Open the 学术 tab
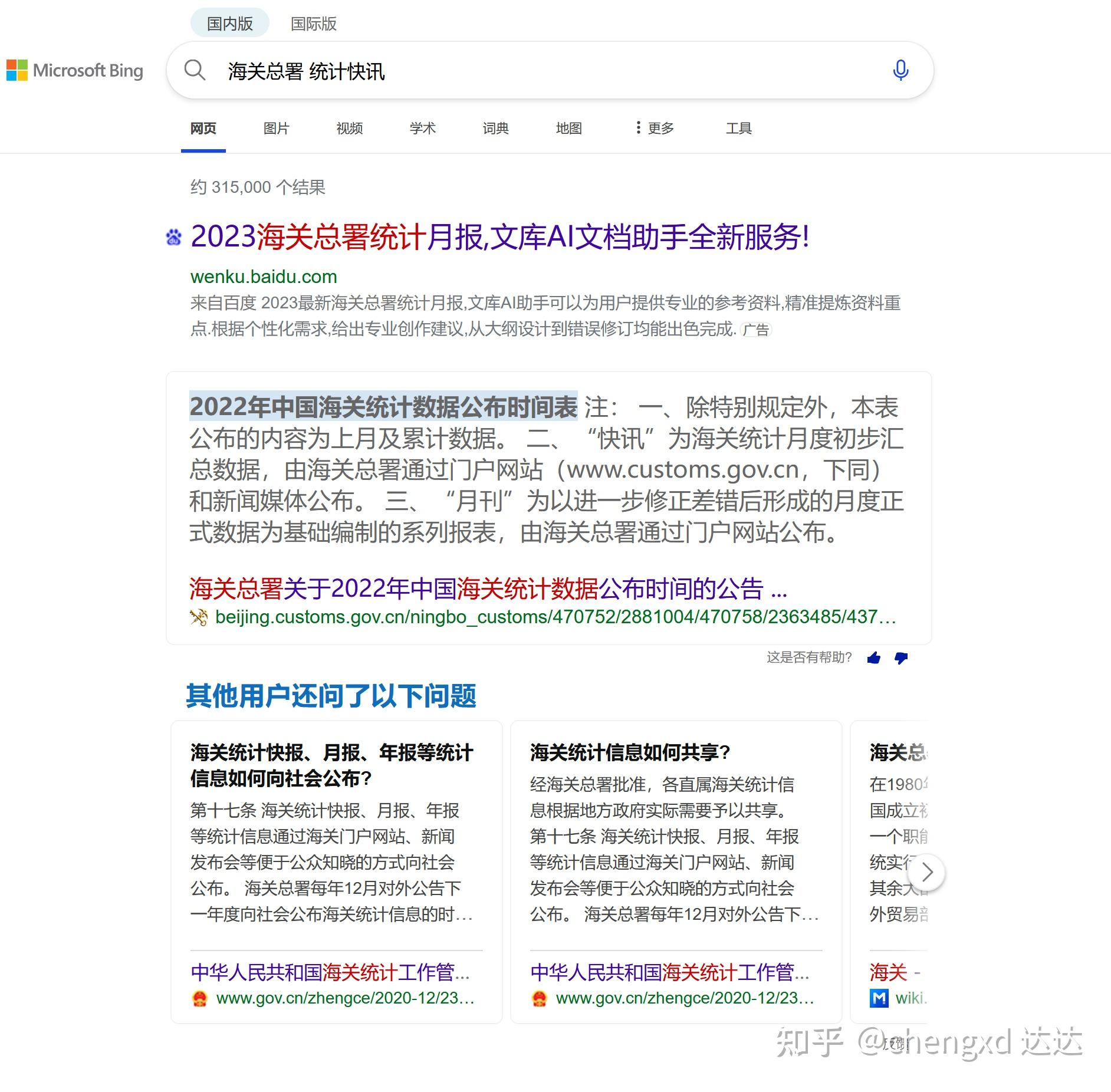1111x1092 pixels. coord(423,129)
